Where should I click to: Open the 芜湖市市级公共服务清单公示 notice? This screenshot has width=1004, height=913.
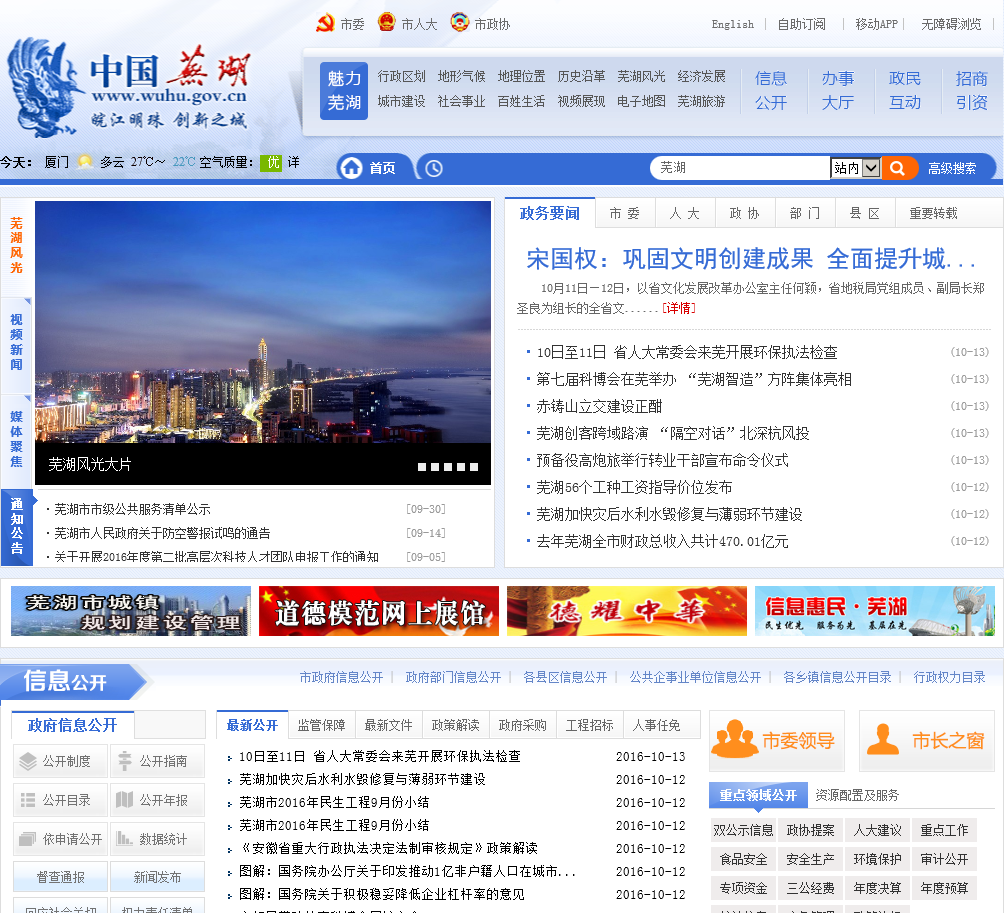(132, 509)
